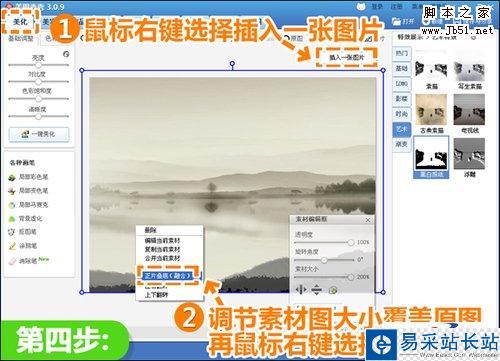Viewport: 500px width, 361px height.
Task: Adjust the 色彩饱和度 saturation slider
Action: pos(38,99)
